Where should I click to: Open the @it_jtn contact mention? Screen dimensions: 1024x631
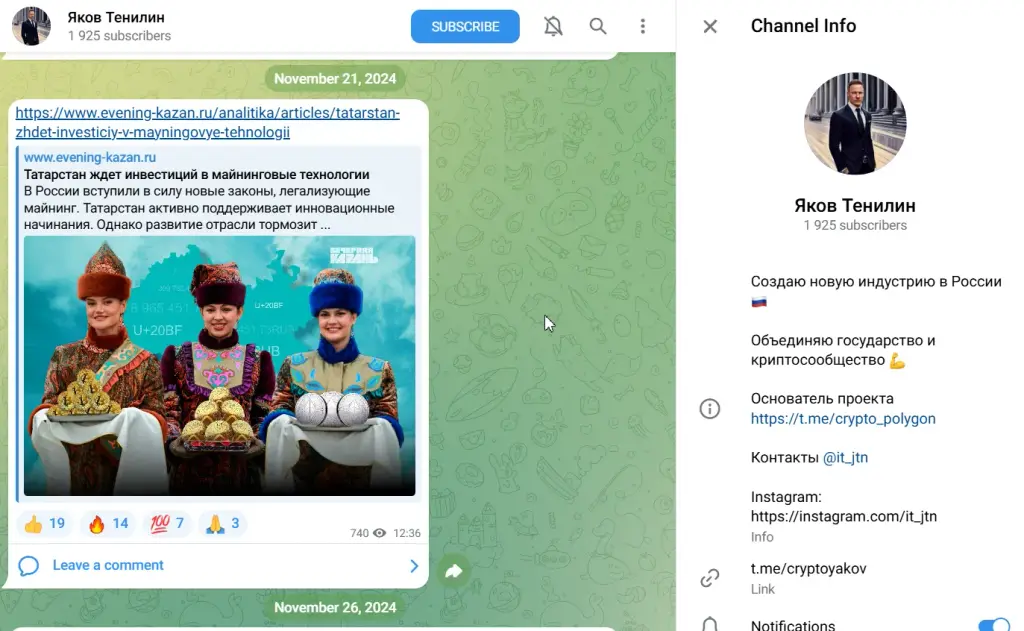coord(845,457)
